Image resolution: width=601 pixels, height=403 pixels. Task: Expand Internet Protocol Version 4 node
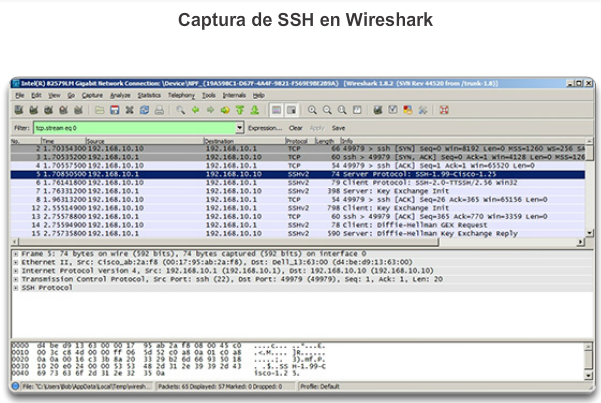click(16, 271)
